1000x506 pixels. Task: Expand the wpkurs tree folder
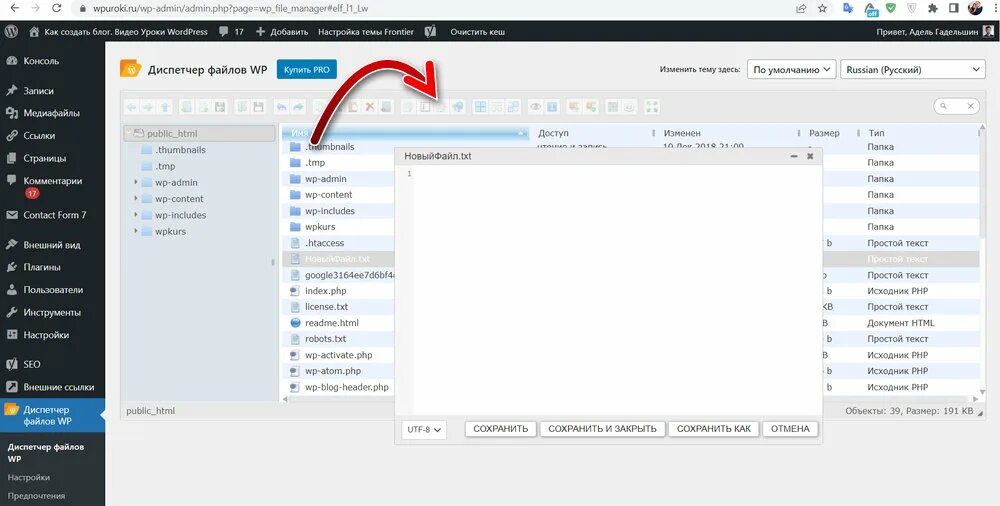pyautogui.click(x=136, y=231)
